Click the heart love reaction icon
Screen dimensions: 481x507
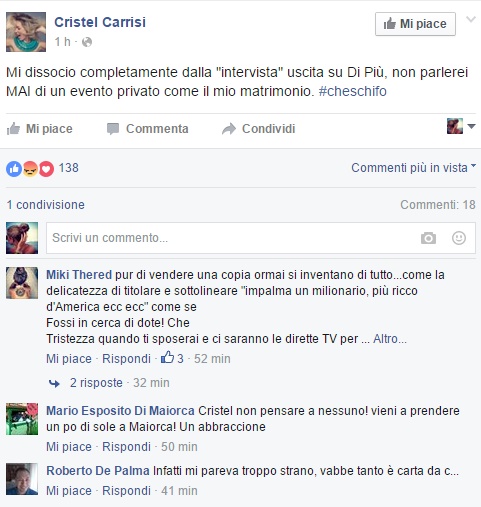pos(46,169)
